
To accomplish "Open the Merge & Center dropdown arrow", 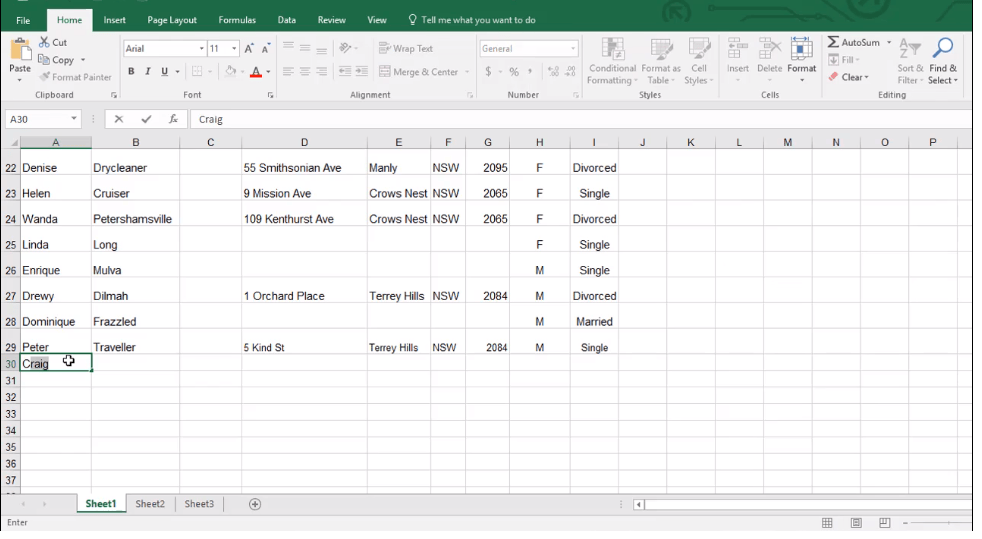I will coord(467,72).
